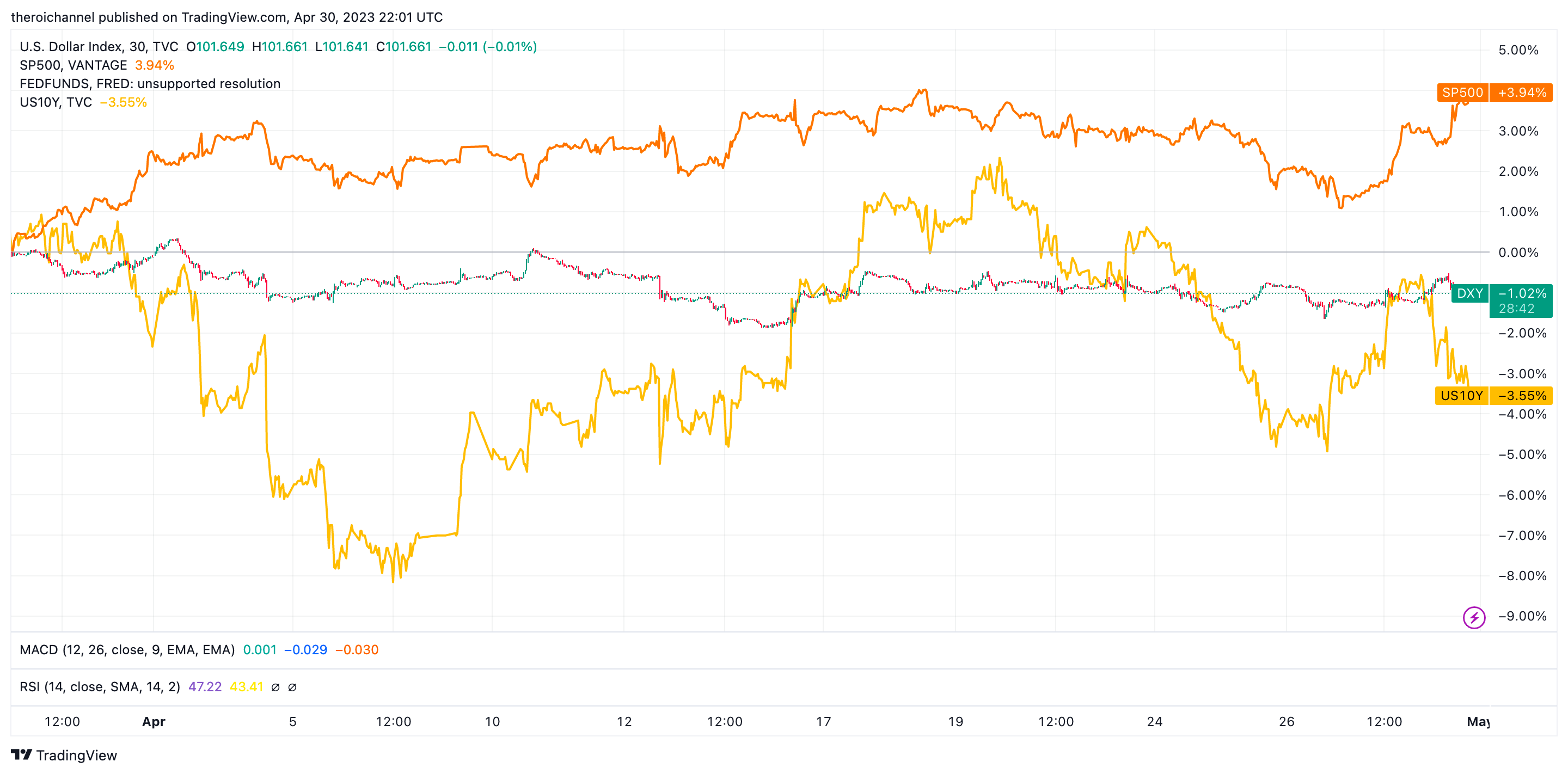The width and height of the screenshot is (1568, 774).
Task: Select the SP500, VANTAGE legend entry
Action: point(73,65)
